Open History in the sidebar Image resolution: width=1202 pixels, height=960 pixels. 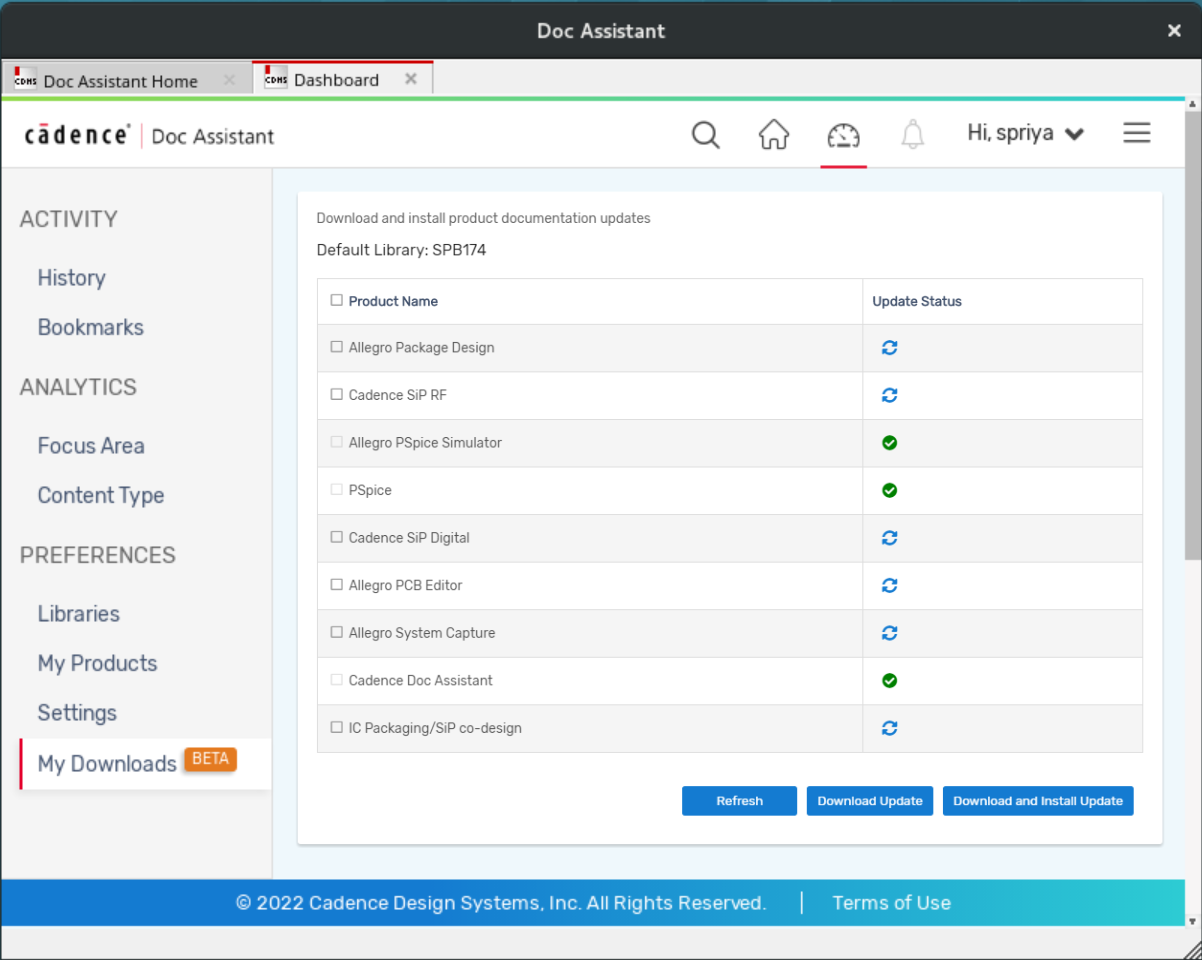point(71,278)
